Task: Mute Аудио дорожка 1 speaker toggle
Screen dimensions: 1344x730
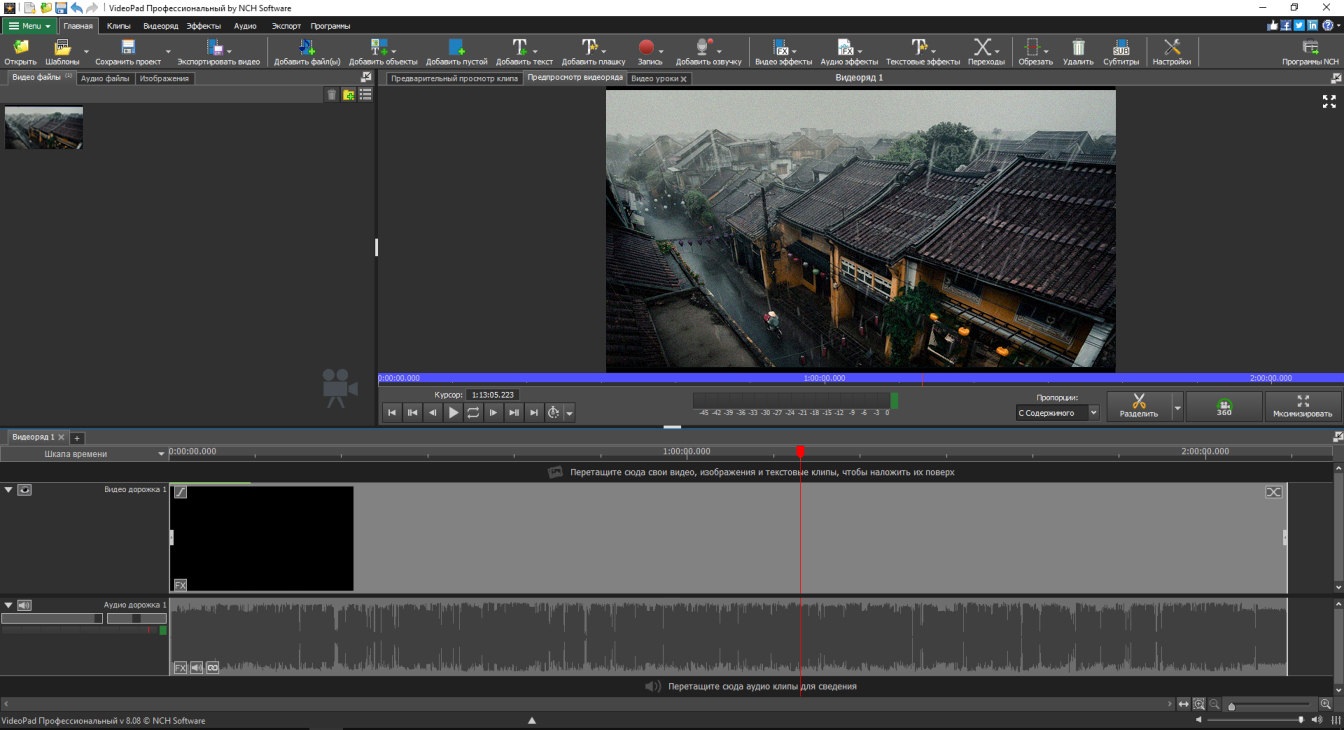Action: [x=24, y=605]
